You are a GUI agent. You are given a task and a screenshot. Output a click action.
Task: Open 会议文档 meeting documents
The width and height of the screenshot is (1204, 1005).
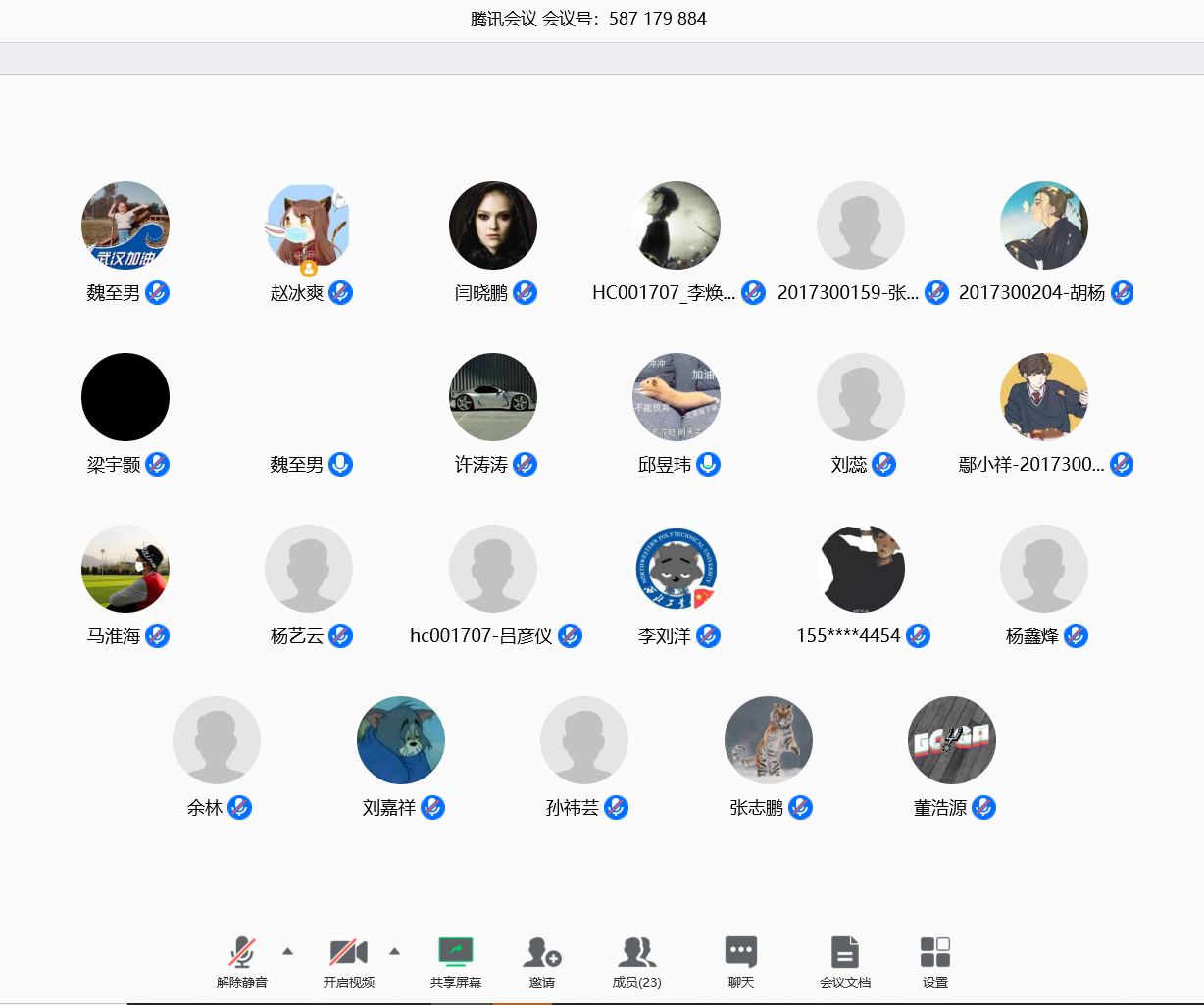(x=844, y=961)
